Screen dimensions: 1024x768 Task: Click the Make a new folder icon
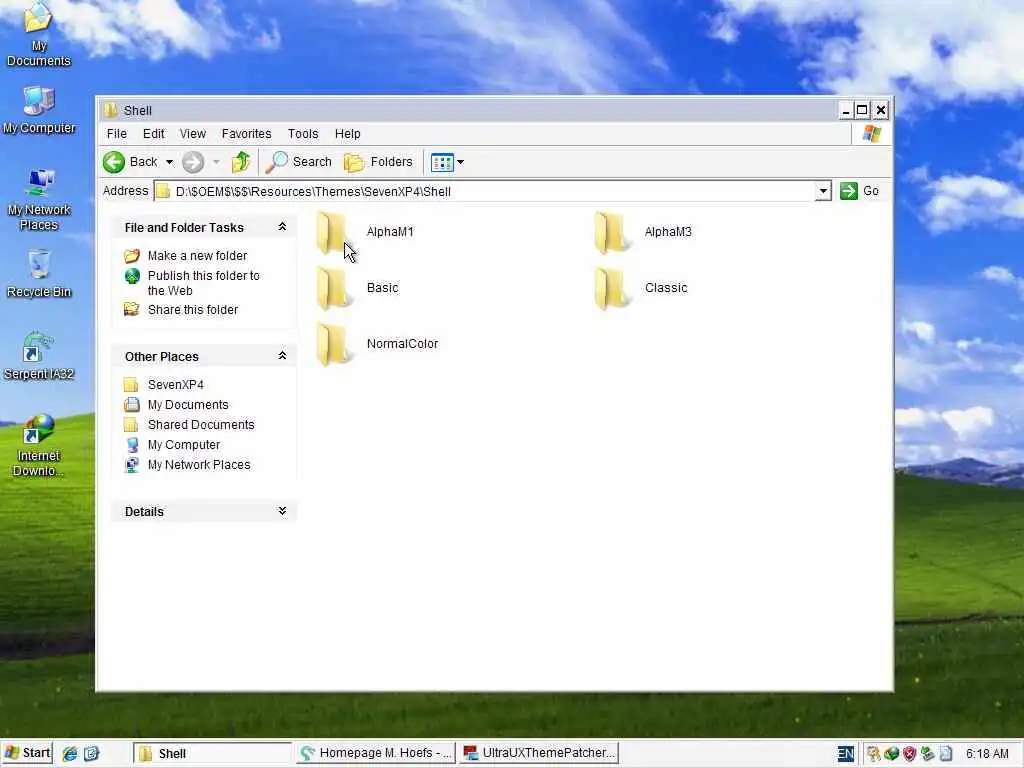(132, 255)
